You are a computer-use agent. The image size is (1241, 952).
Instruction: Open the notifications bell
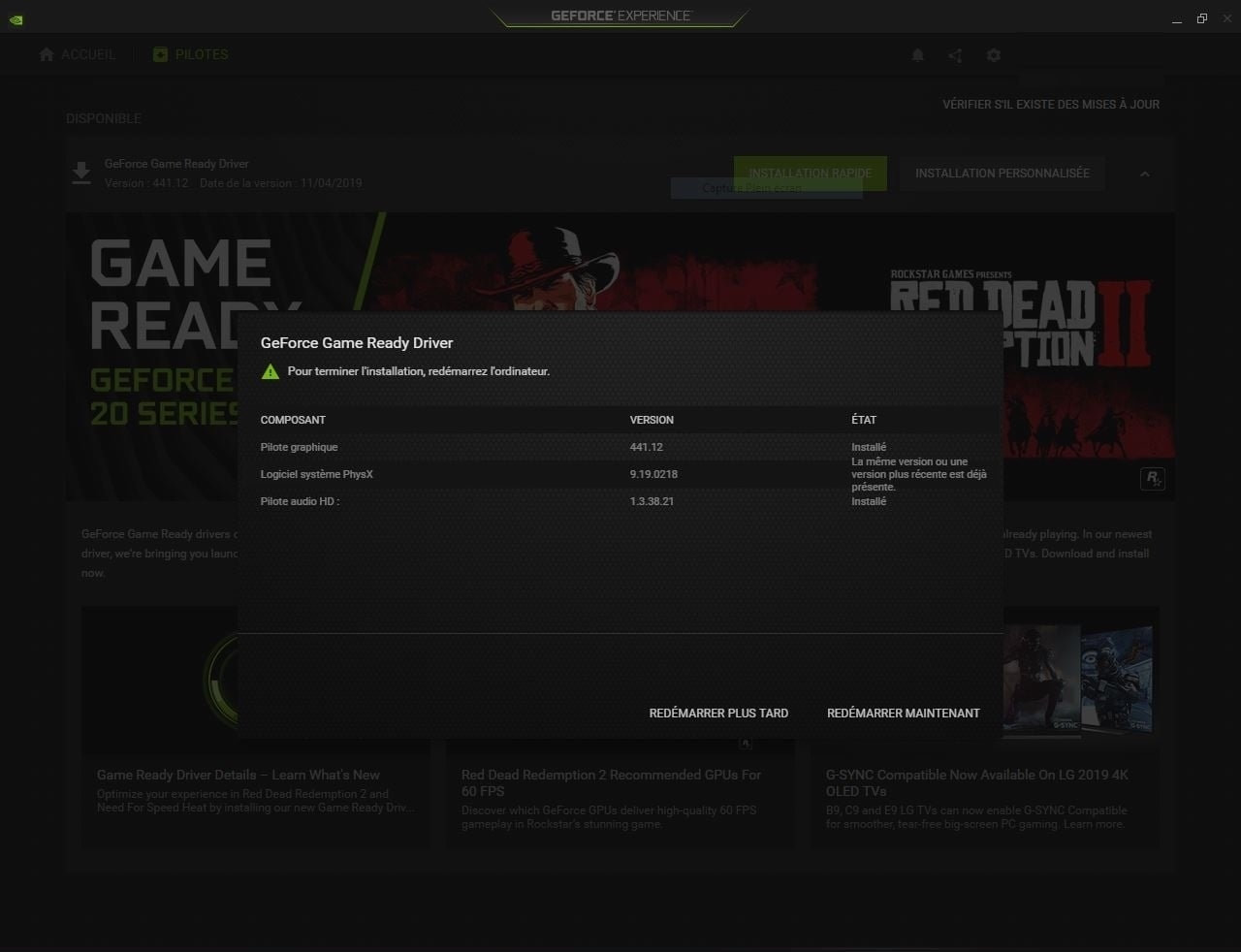(917, 55)
